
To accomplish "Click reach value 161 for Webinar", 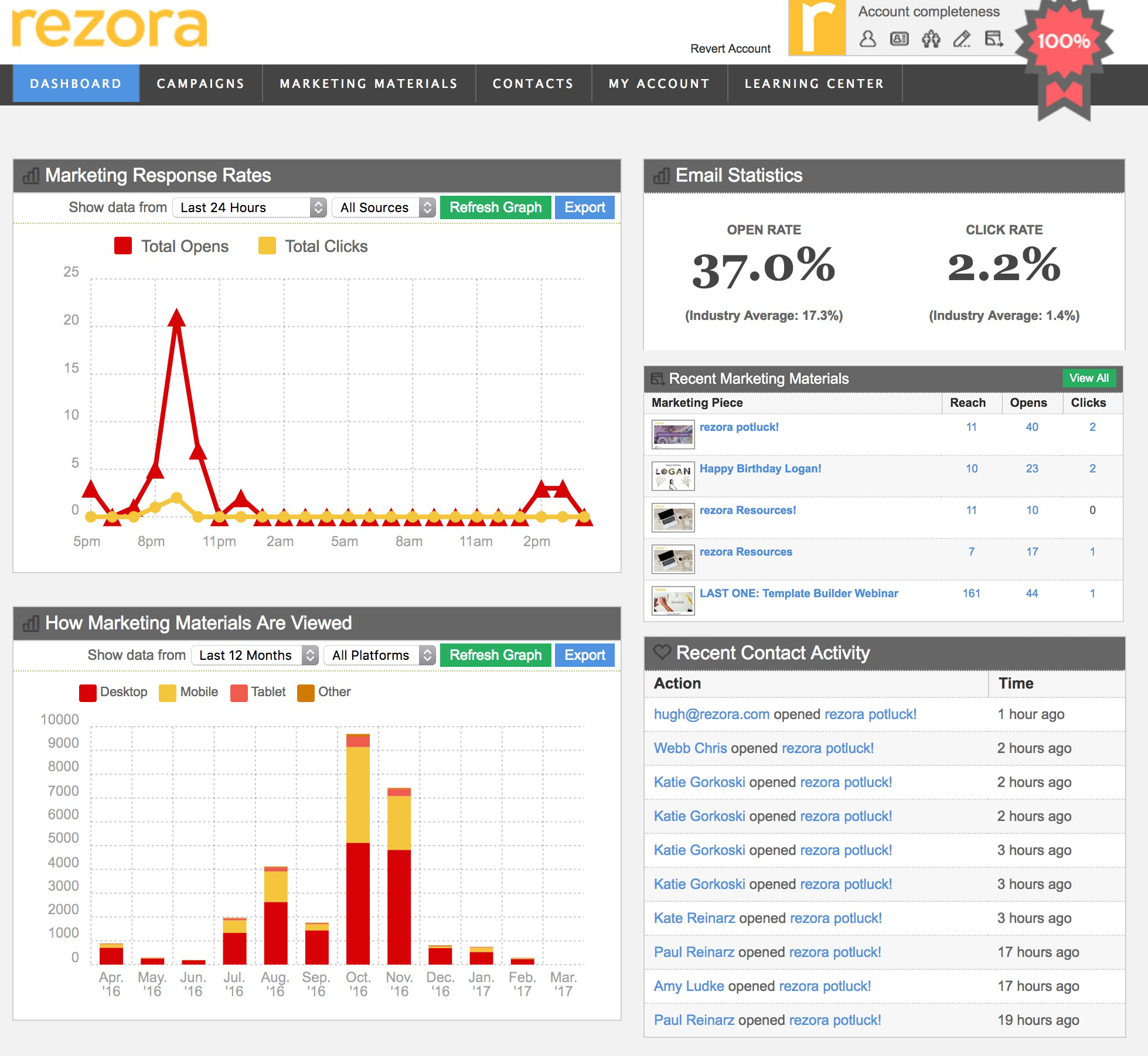I will 972,594.
